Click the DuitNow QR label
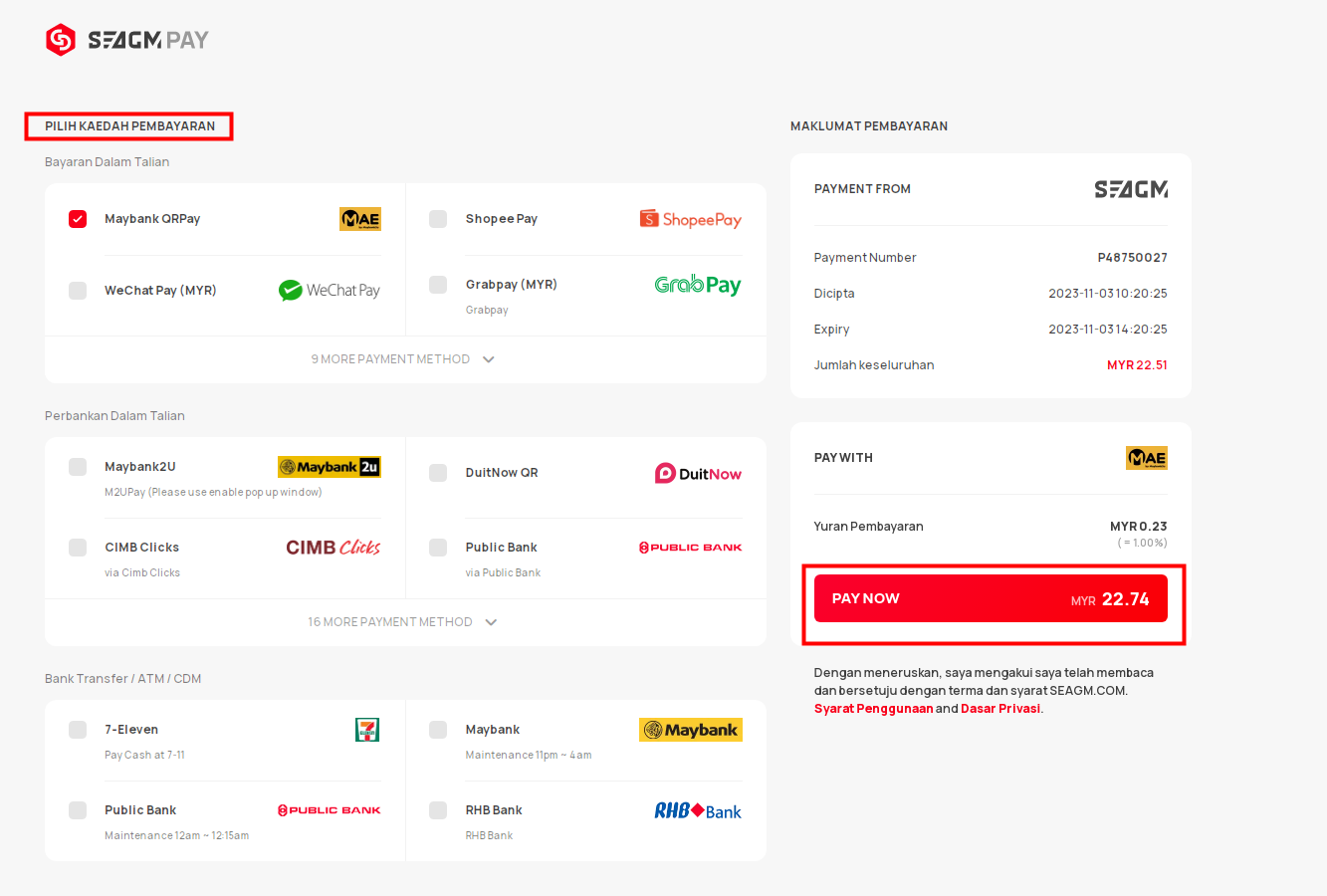Viewport: 1327px width, 896px height. [x=502, y=473]
